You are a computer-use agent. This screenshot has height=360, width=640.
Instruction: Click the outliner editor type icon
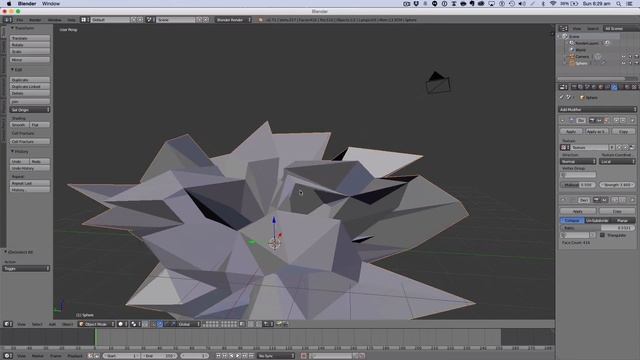563,29
